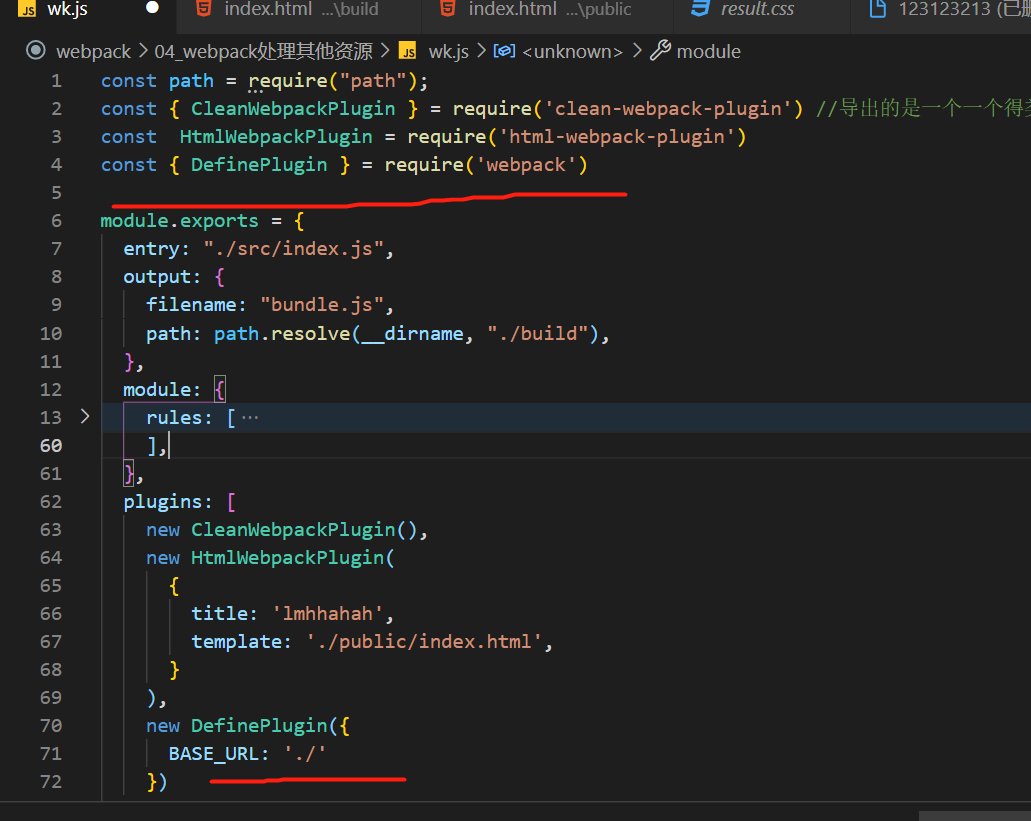Click HtmlWebpackPlugin on line 64
The height and width of the screenshot is (821, 1031).
coord(287,557)
